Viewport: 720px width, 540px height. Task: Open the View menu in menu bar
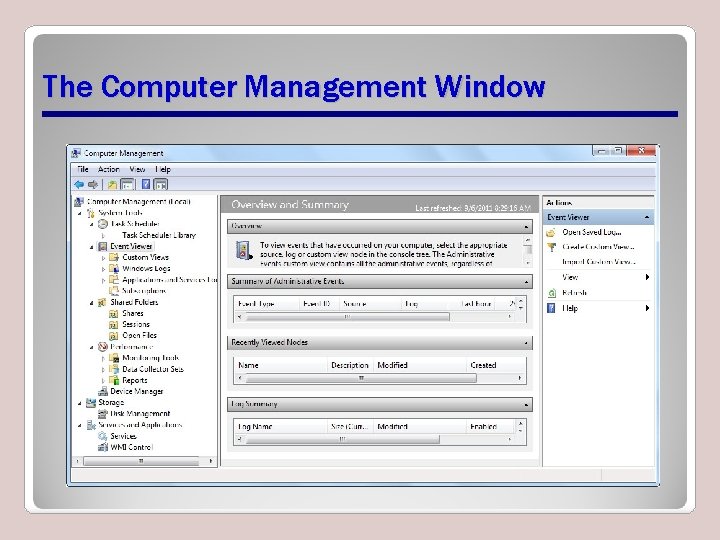(x=137, y=169)
